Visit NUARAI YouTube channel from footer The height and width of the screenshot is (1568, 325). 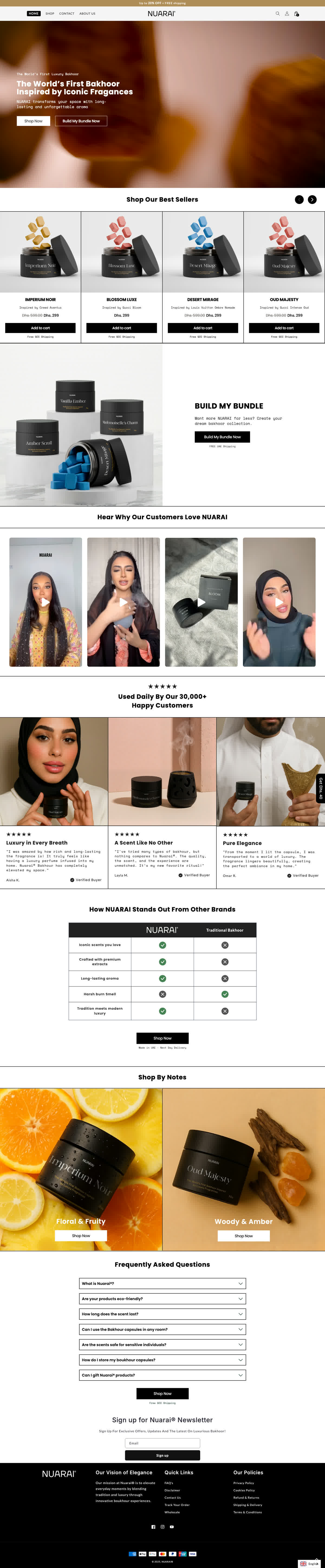172,1527
